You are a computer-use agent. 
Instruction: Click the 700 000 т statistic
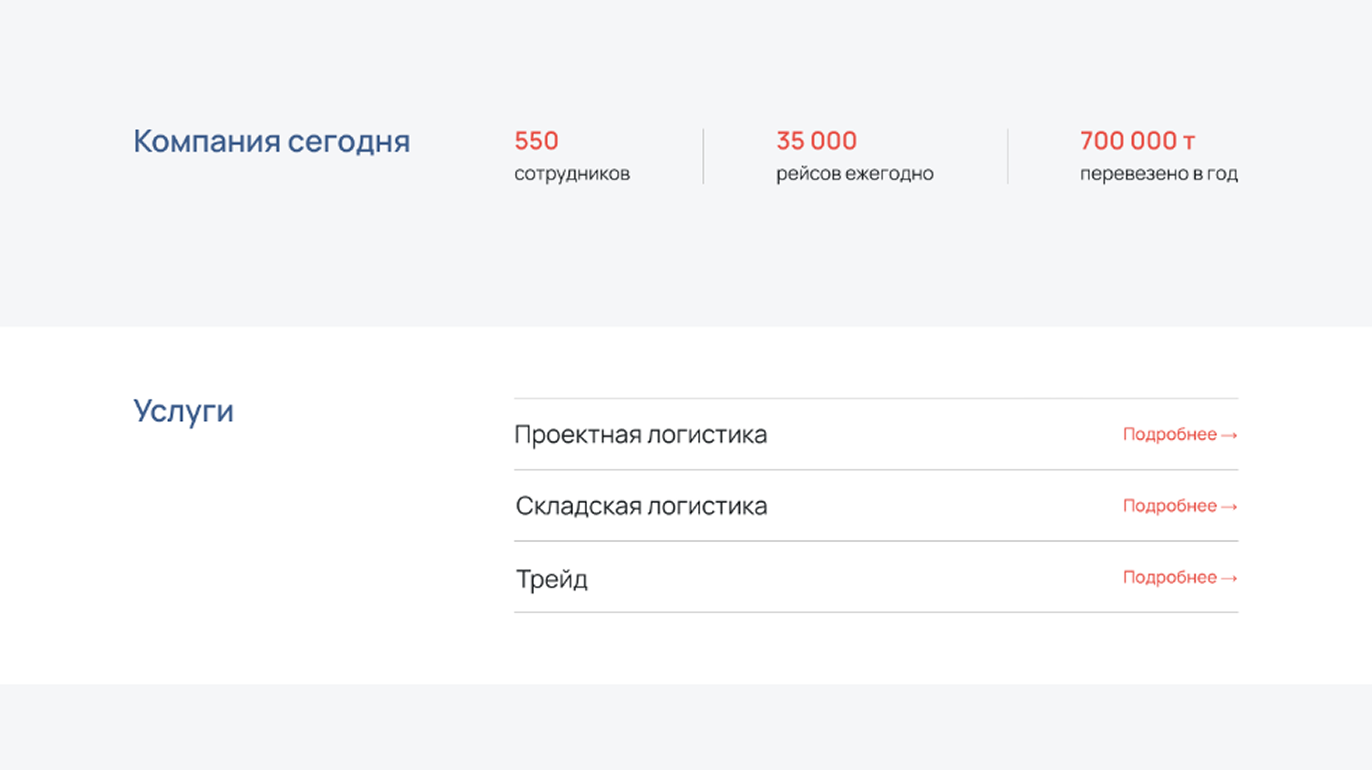tap(1137, 141)
